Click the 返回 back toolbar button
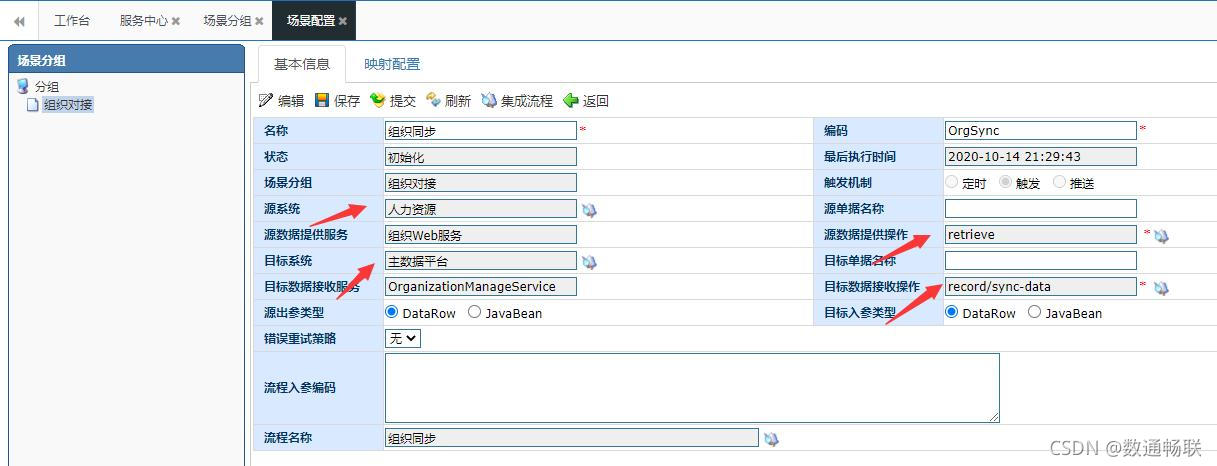Screen dimensions: 1217x466 [x=586, y=101]
